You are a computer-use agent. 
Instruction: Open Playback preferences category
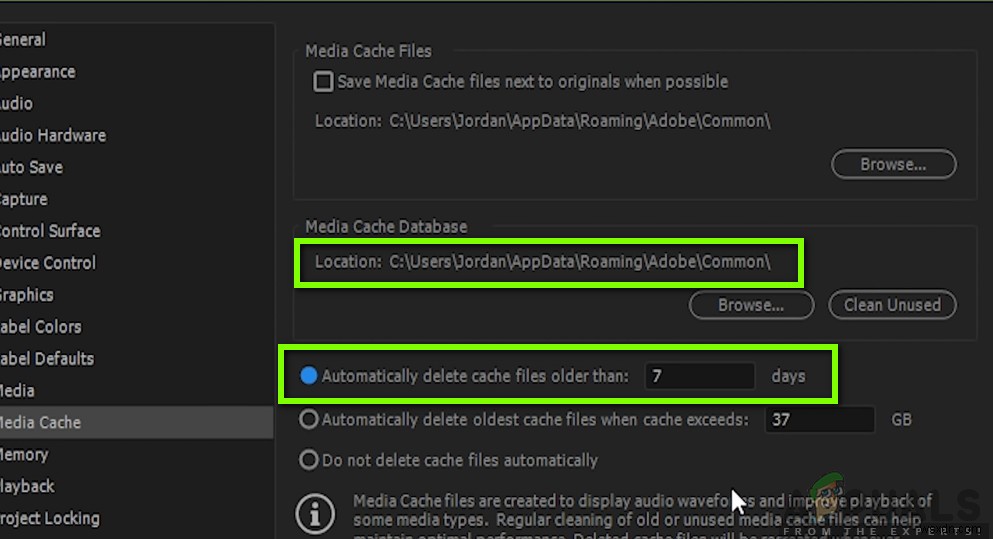(x=27, y=486)
